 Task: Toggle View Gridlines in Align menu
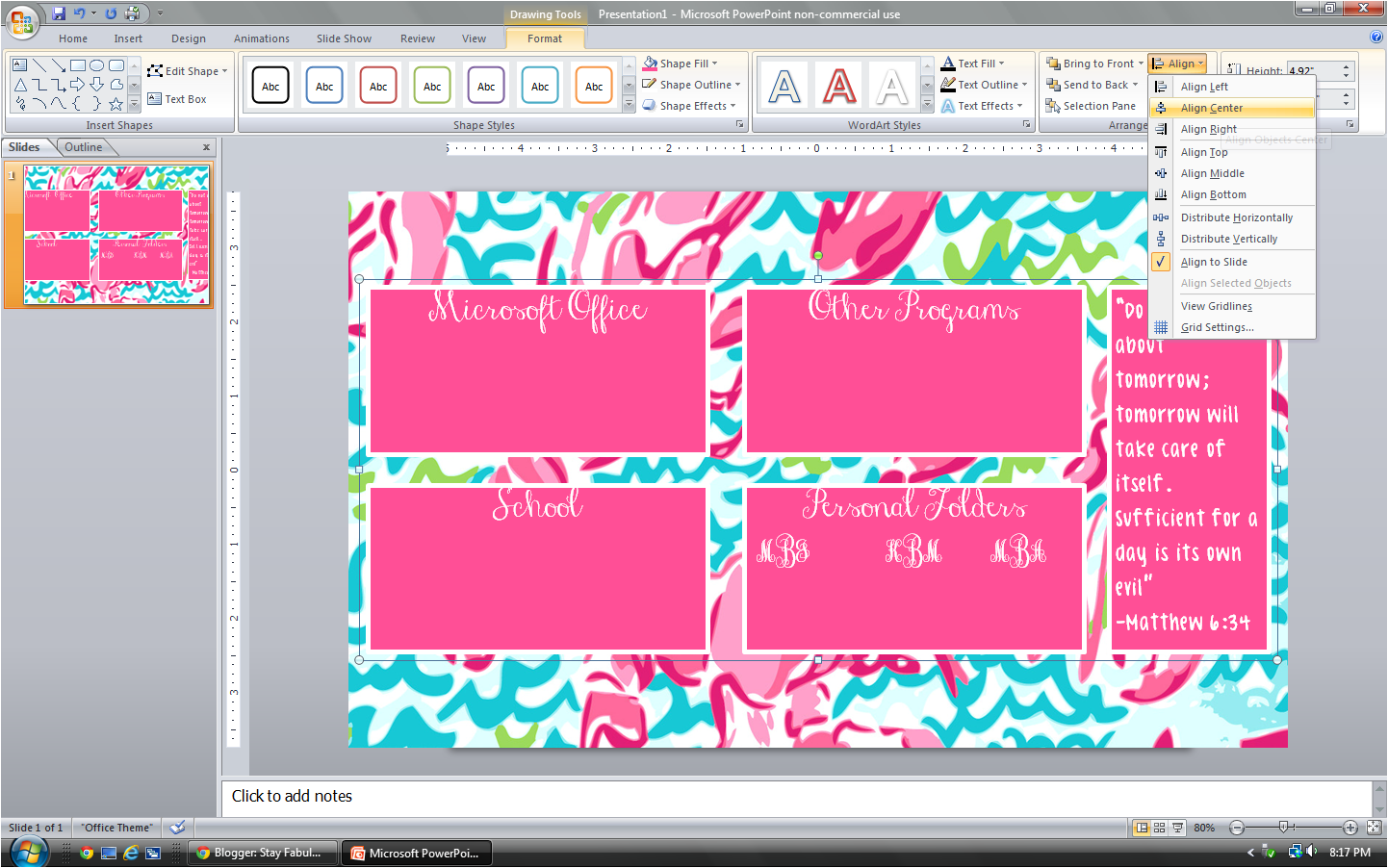tap(1232, 306)
